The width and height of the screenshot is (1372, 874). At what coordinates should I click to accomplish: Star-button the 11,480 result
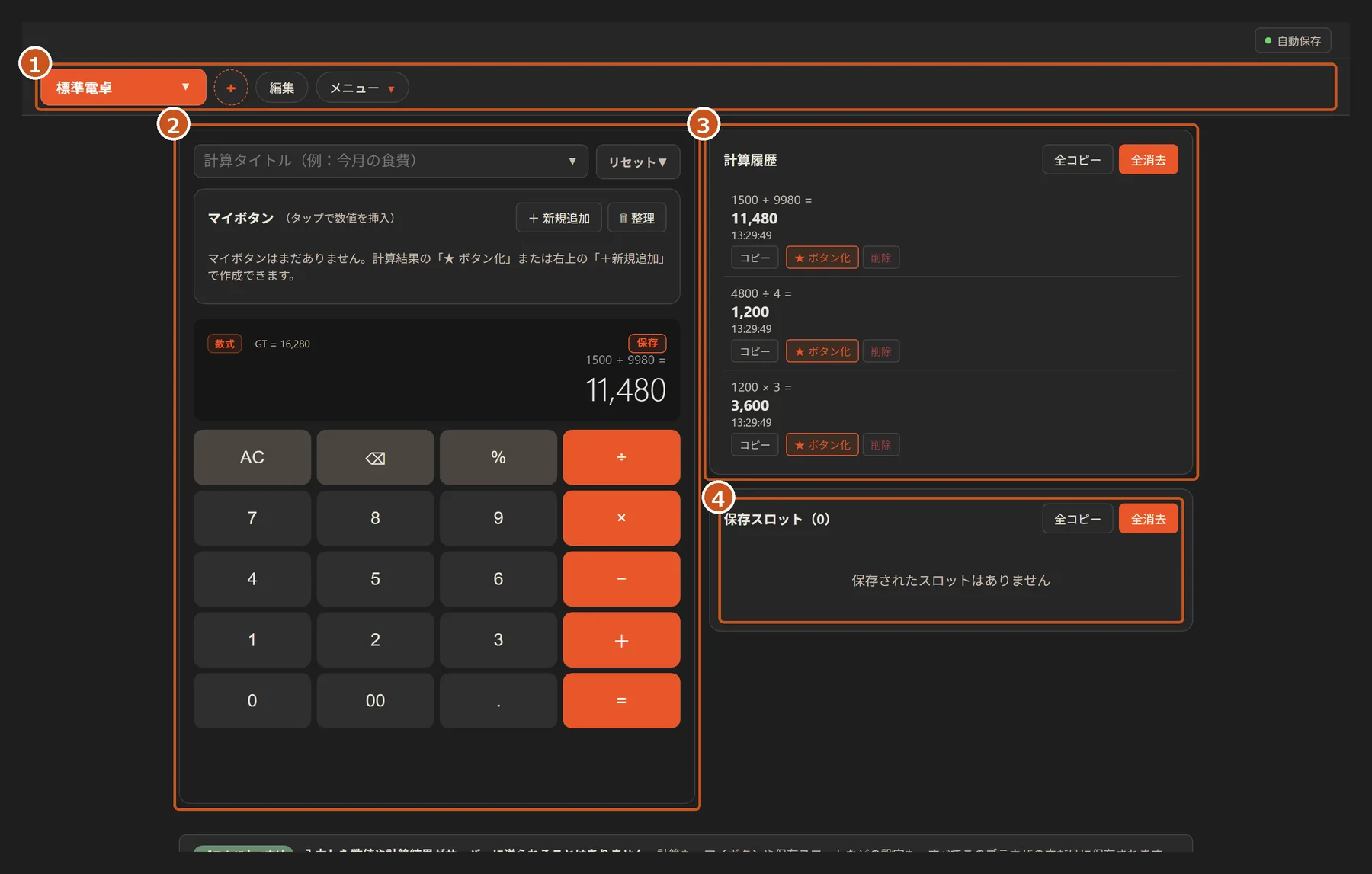[822, 258]
